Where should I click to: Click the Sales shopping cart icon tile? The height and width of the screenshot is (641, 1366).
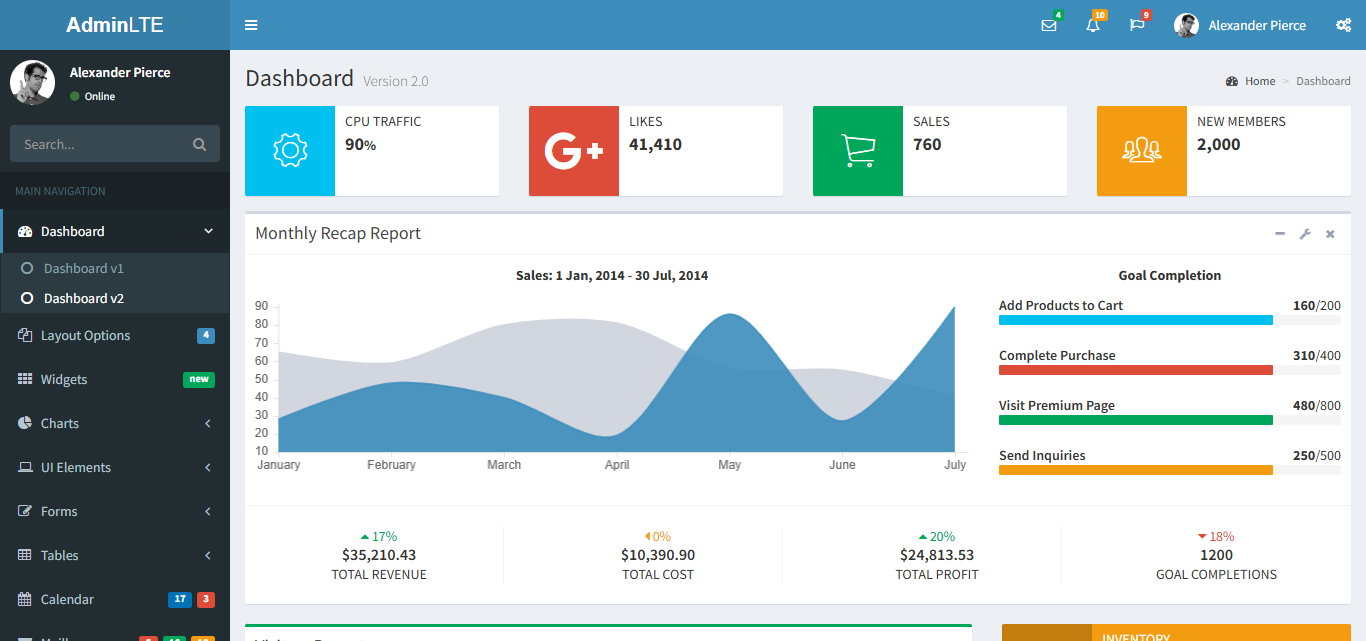point(858,151)
